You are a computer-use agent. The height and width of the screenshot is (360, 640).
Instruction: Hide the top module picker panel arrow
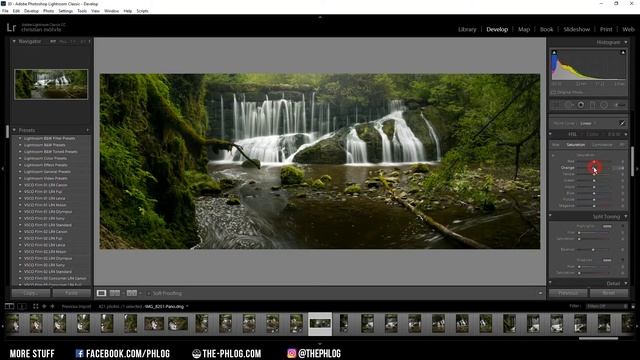320,17
